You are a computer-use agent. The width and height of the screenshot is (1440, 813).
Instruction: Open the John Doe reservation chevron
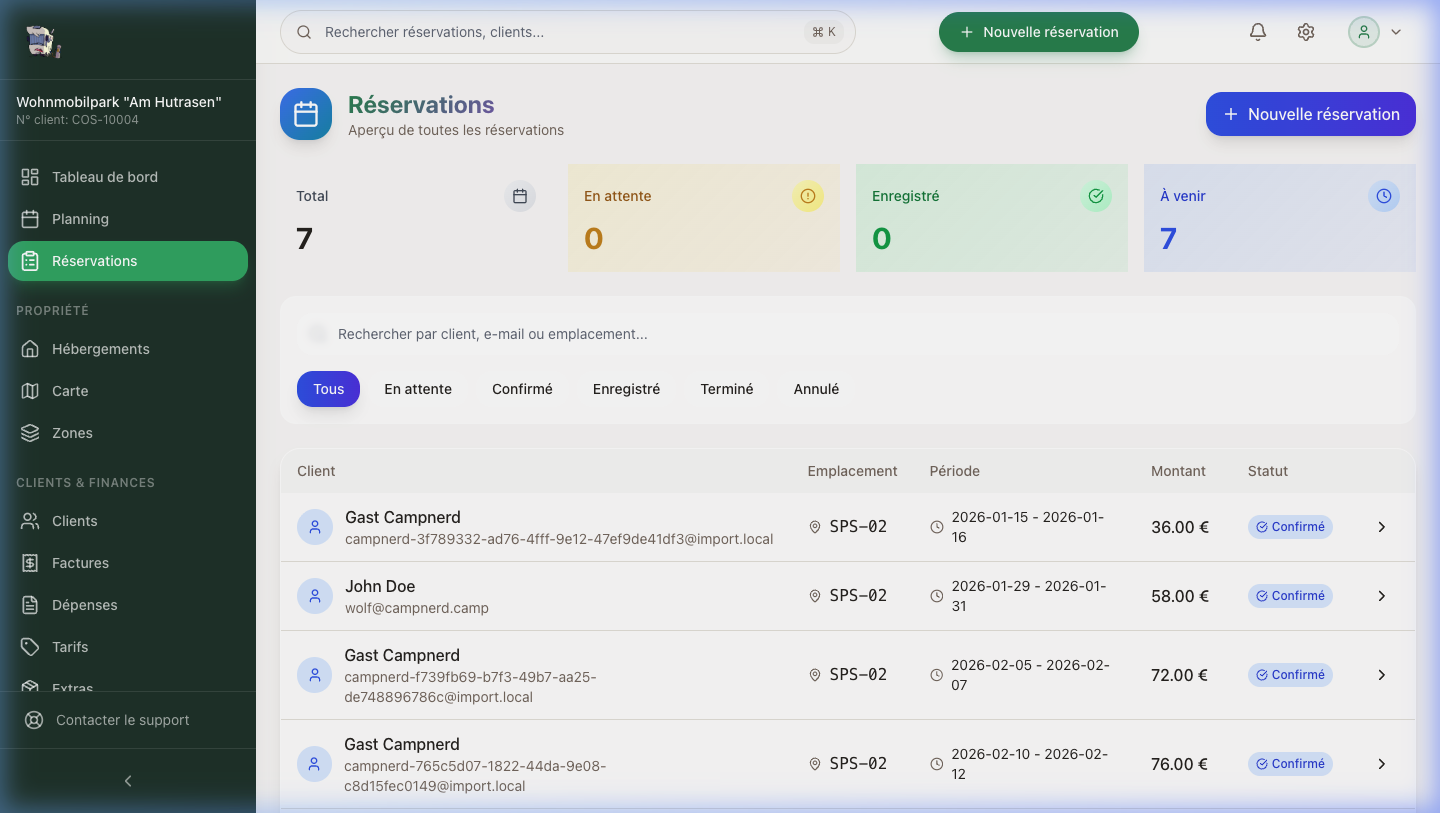1382,596
